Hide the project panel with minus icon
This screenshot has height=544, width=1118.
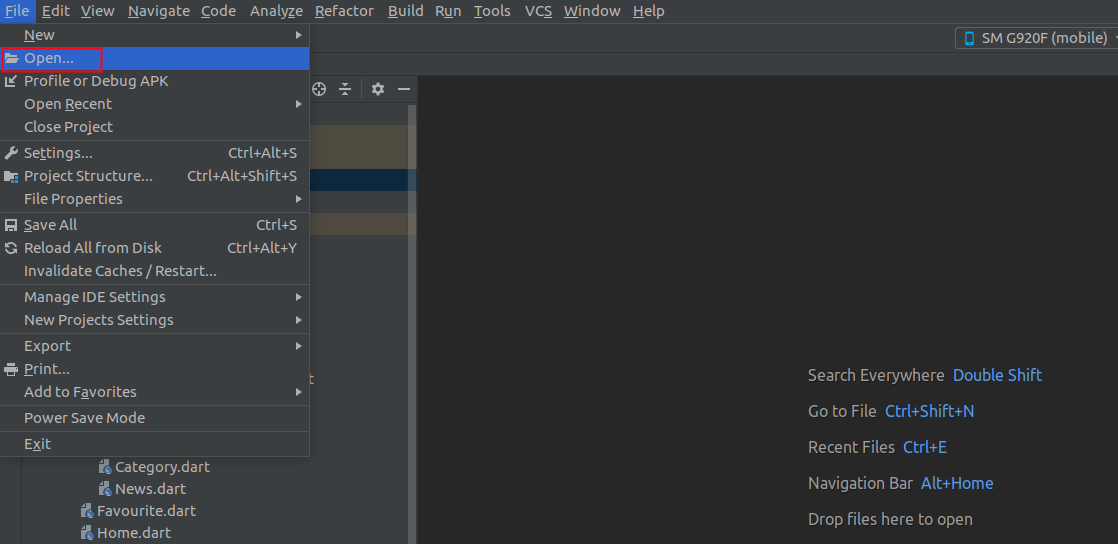coord(404,89)
